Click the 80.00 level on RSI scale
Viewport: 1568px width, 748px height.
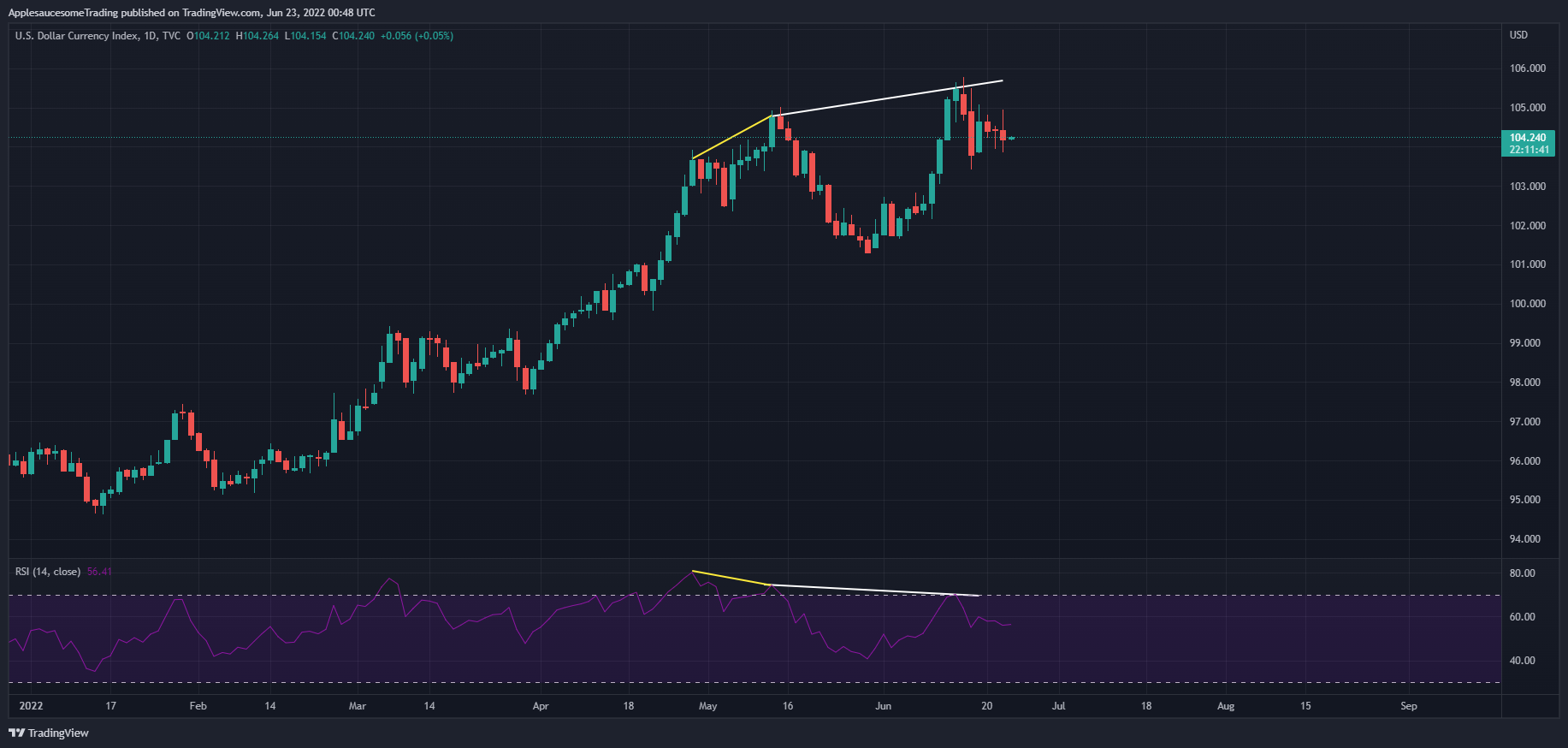coord(1522,573)
